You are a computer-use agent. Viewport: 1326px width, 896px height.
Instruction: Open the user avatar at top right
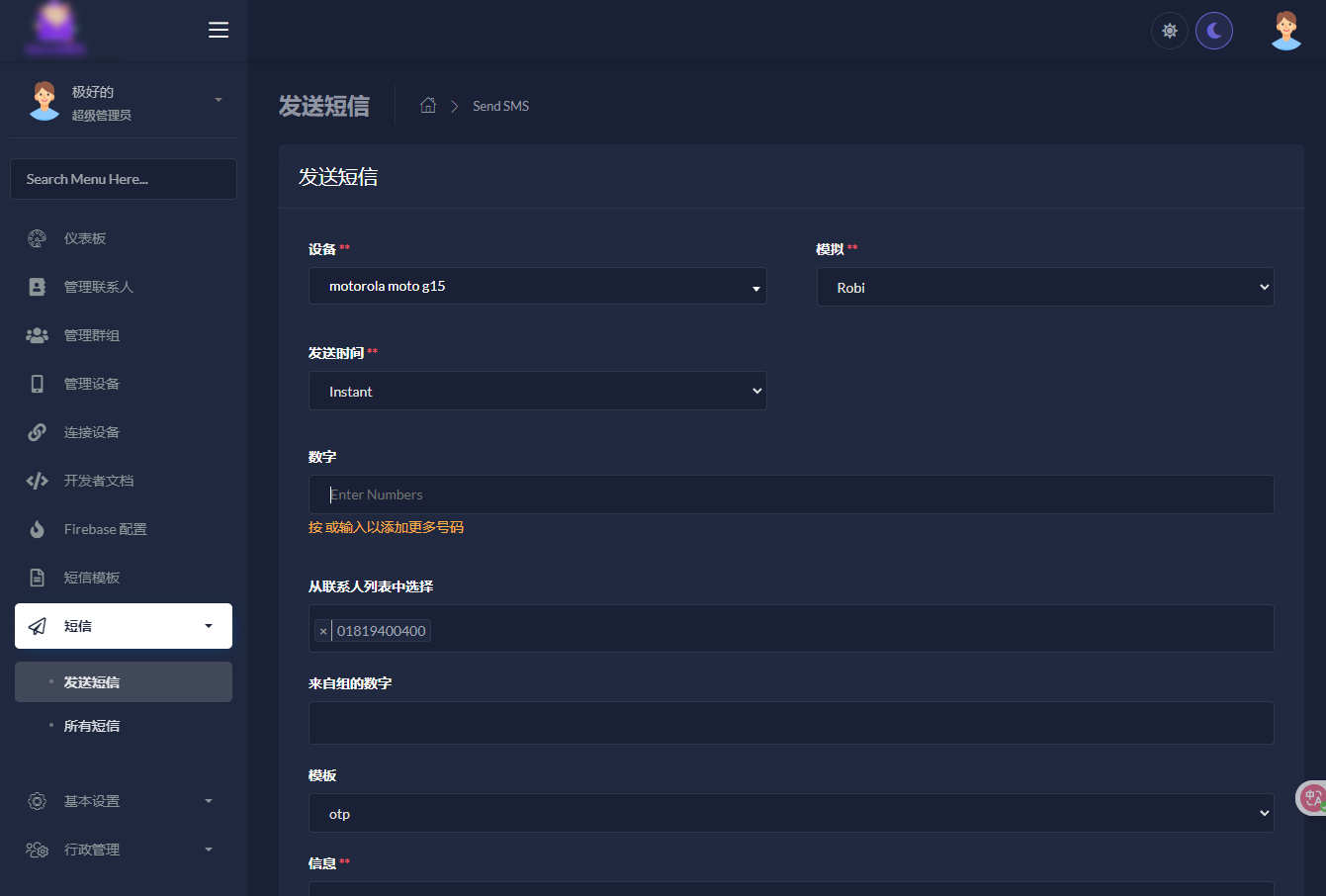tap(1286, 31)
